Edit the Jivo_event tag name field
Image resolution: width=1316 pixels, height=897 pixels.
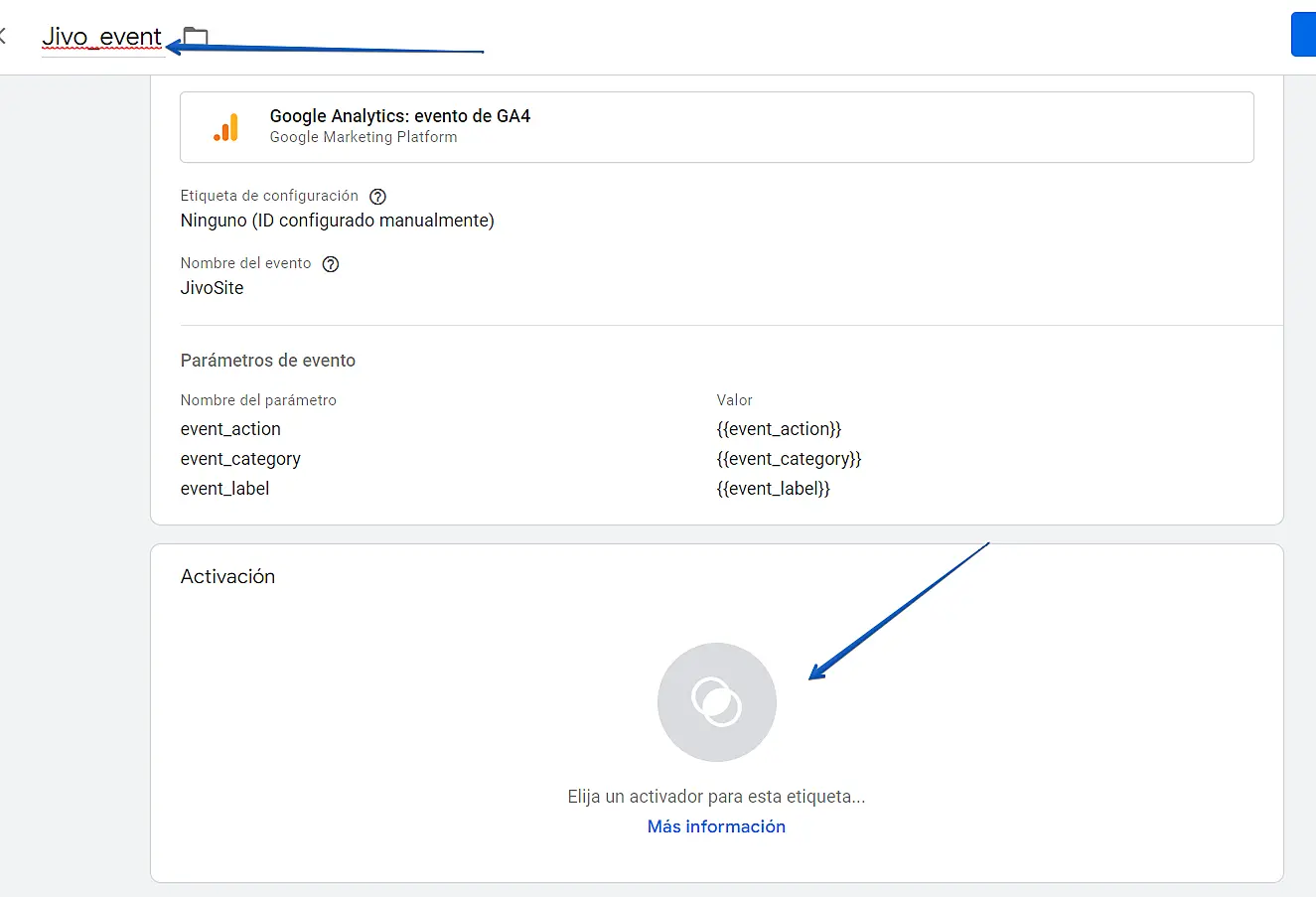[x=101, y=38]
